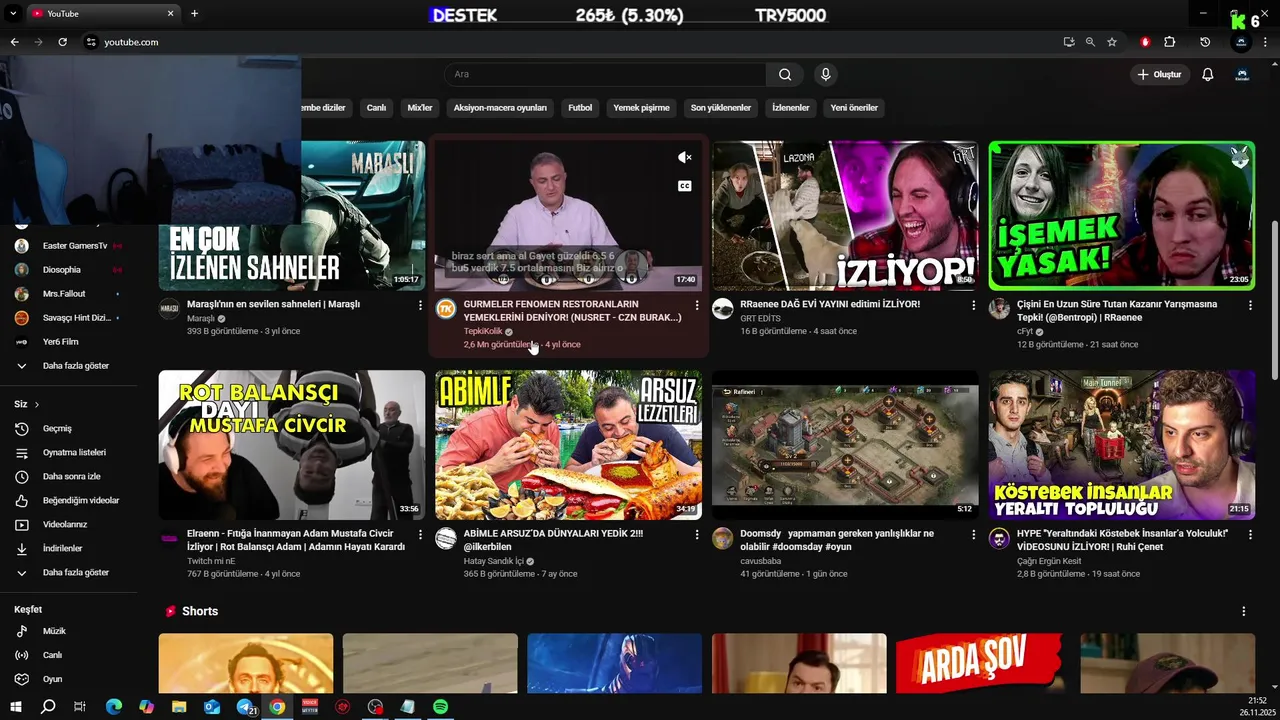
Task: Open the Siz section header
Action: [27, 404]
